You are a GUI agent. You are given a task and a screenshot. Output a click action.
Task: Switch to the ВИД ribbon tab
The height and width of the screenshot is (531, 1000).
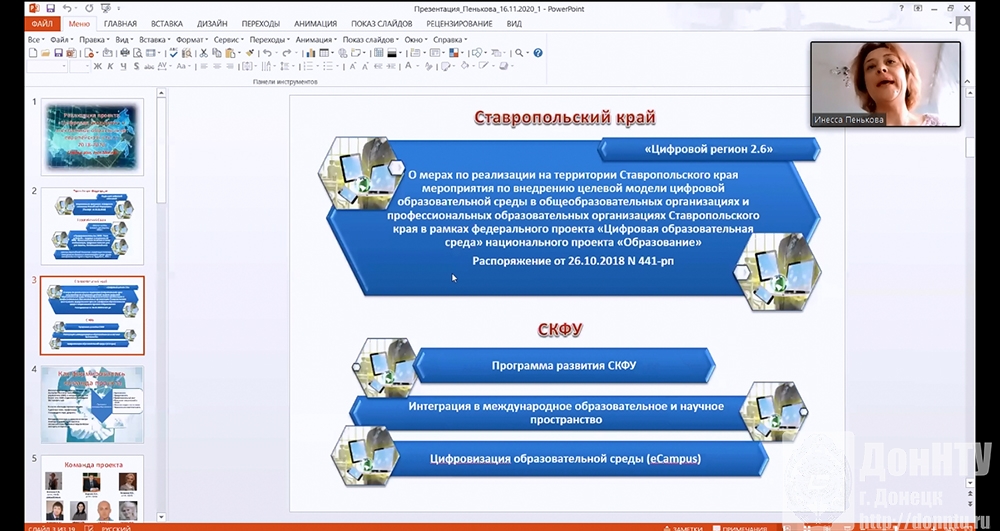click(x=514, y=24)
